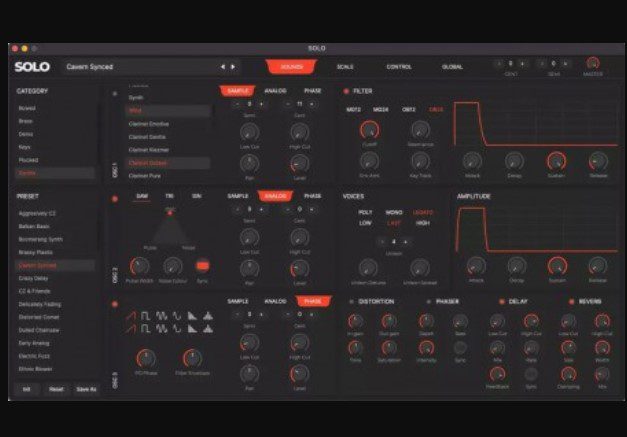Enable the Distortion effect
The width and height of the screenshot is (627, 437).
point(351,301)
